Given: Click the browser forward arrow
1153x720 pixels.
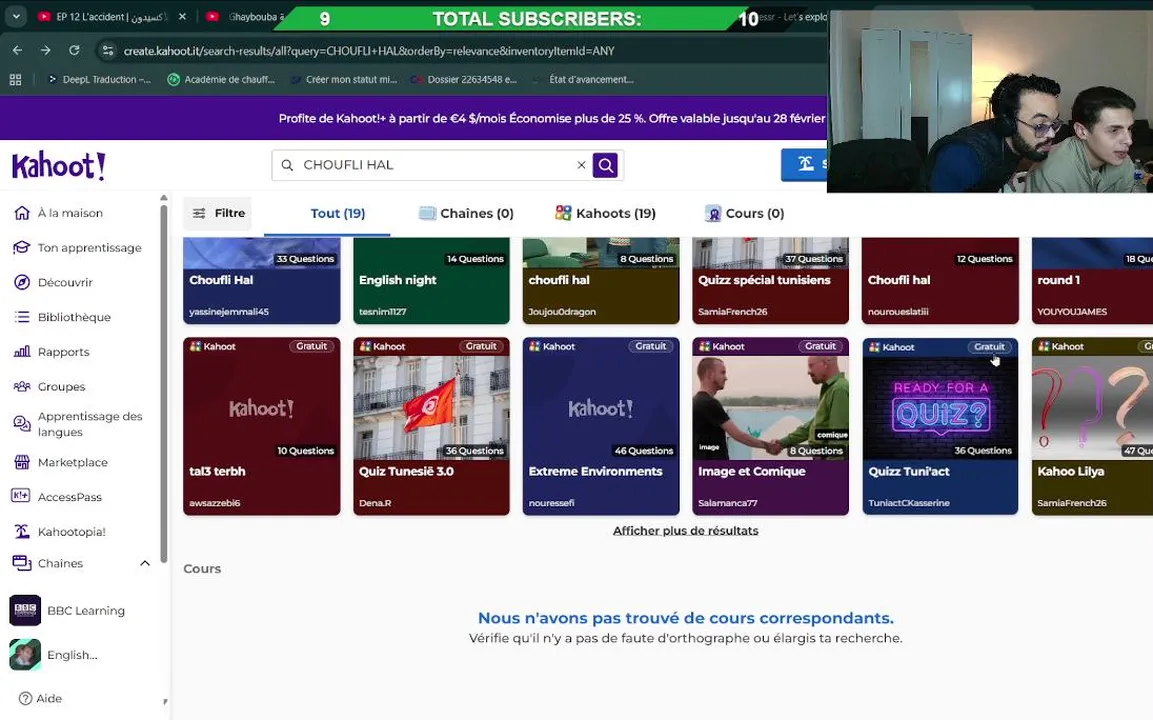Looking at the screenshot, I should pyautogui.click(x=46, y=50).
